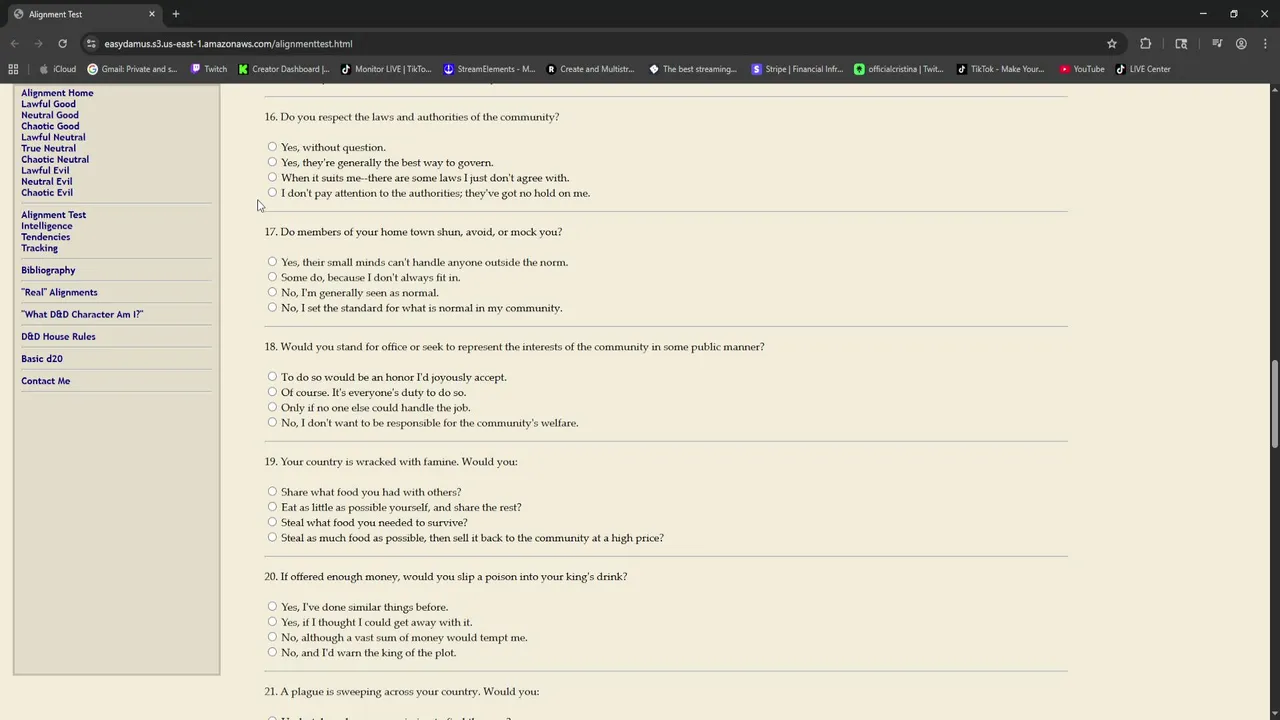The width and height of the screenshot is (1280, 720).
Task: Select 'Of course. It's everyone's duty to do so'
Action: 272,392
